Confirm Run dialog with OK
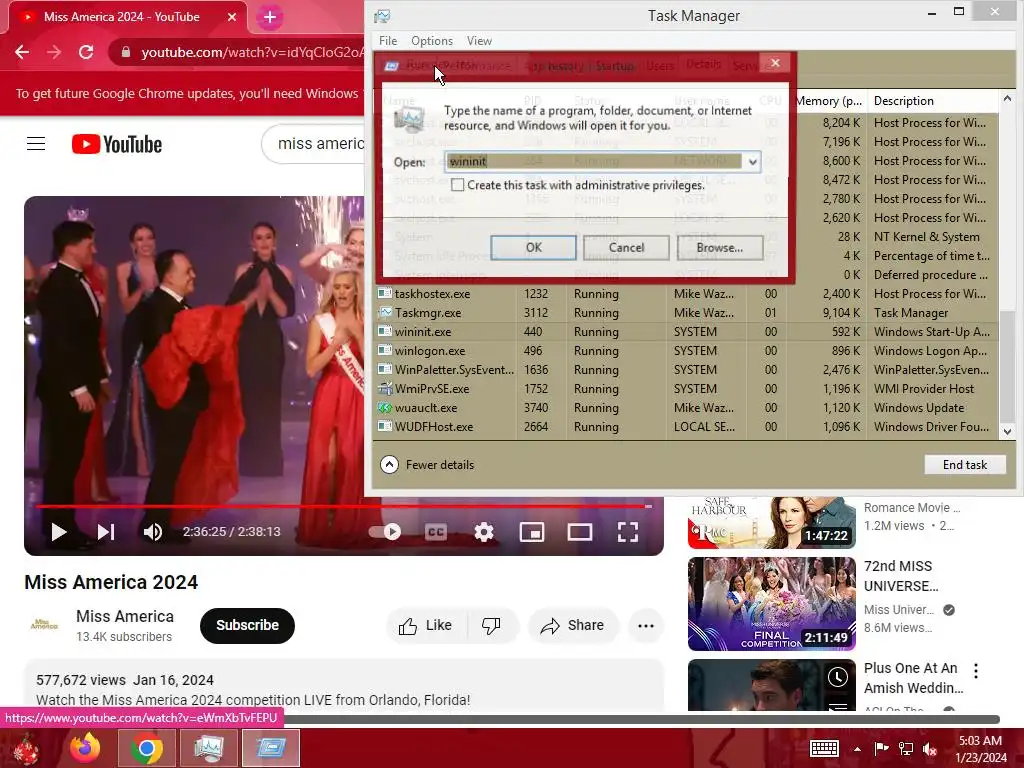The width and height of the screenshot is (1024, 768). [x=534, y=248]
